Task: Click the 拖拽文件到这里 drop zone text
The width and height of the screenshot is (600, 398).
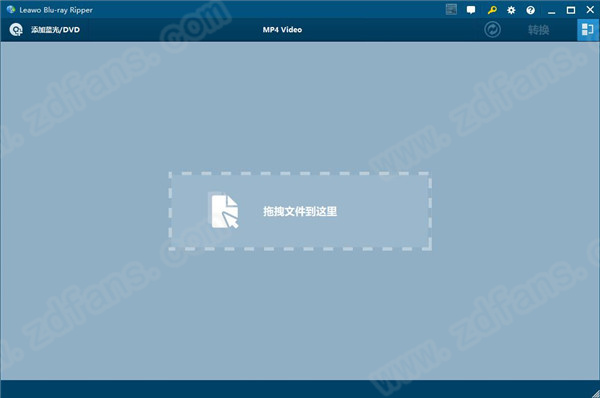Action: coord(300,211)
